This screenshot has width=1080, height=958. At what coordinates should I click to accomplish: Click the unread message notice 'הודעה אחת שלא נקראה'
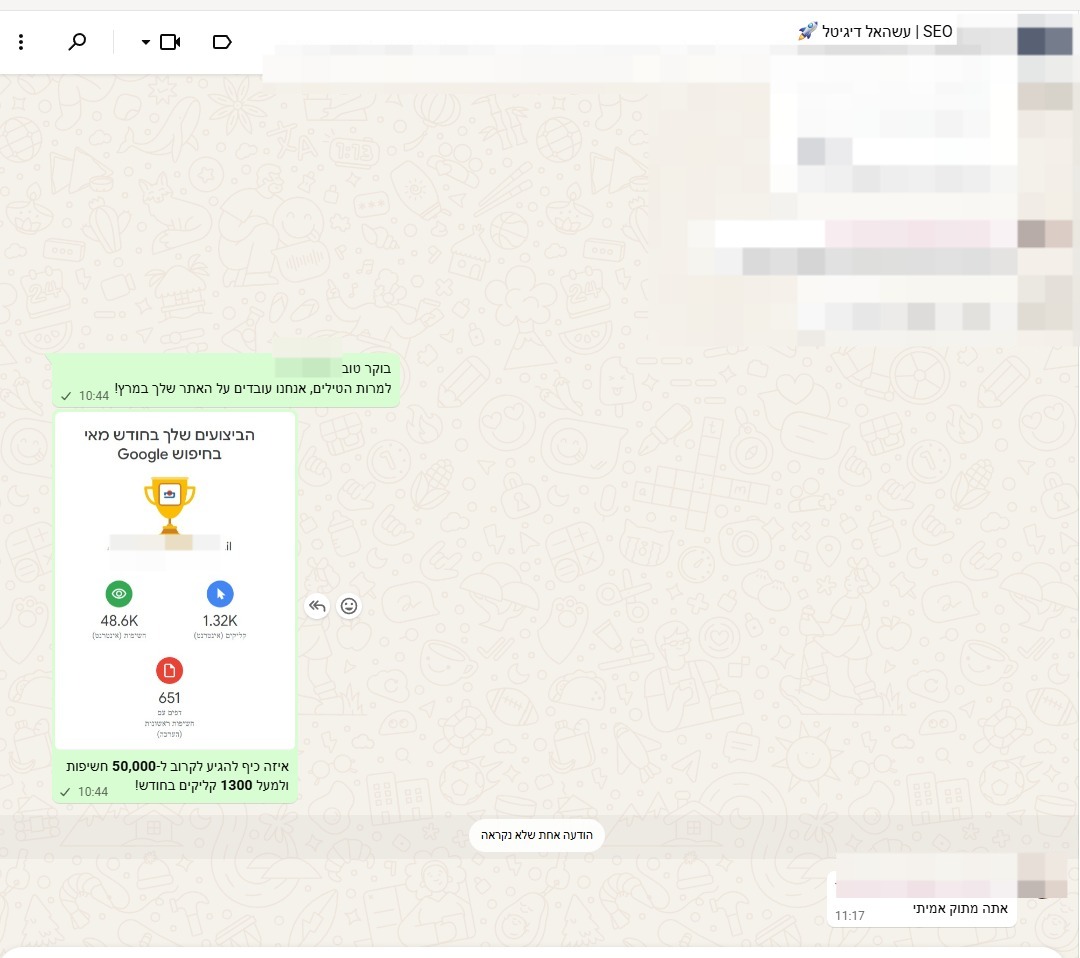pyautogui.click(x=537, y=835)
